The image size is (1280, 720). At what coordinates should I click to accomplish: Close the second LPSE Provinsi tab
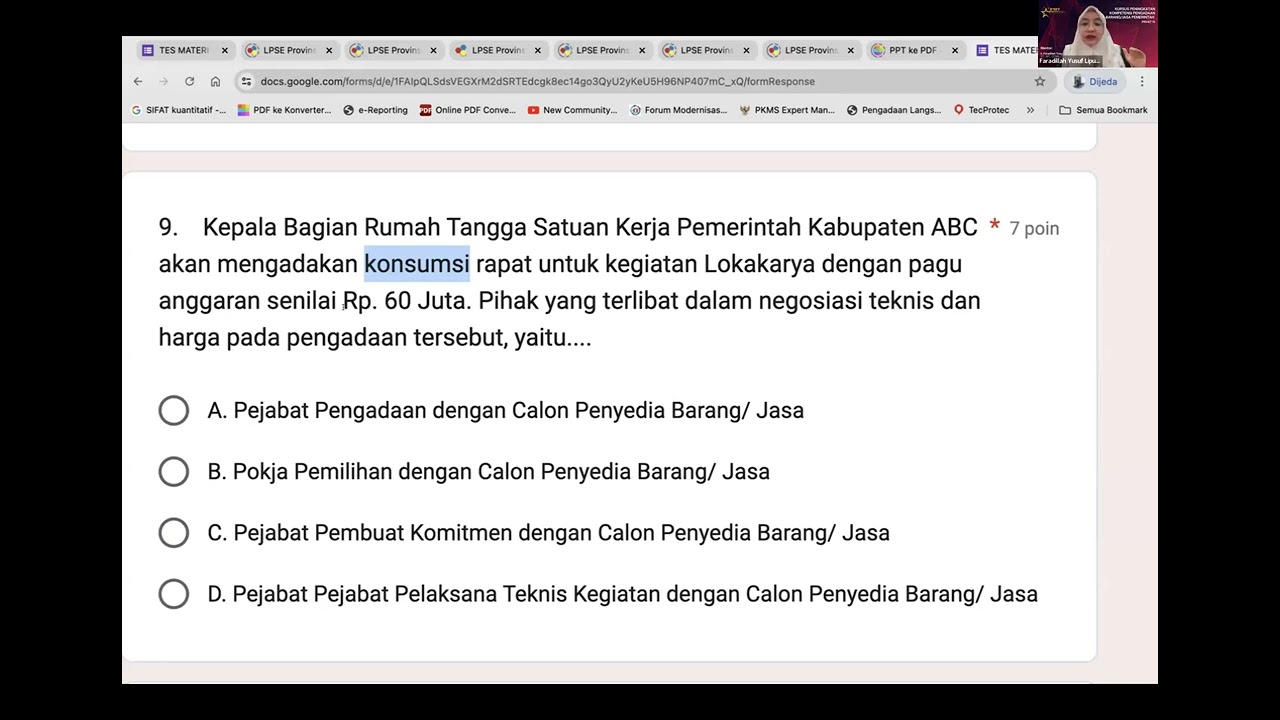[433, 50]
